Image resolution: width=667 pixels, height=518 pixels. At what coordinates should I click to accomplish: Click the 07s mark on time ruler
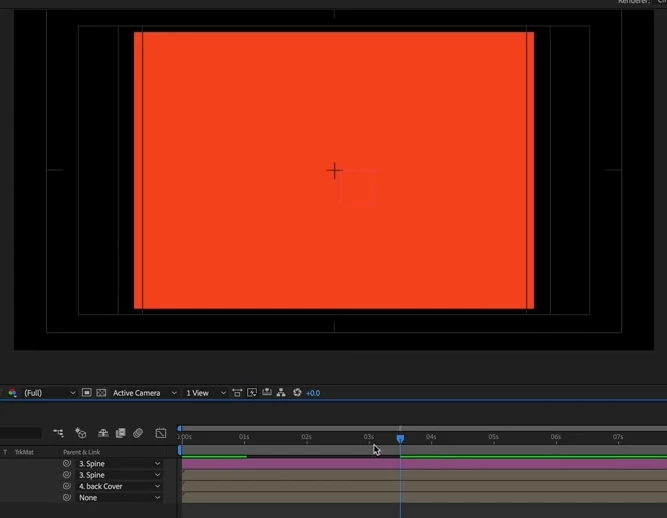tap(618, 437)
